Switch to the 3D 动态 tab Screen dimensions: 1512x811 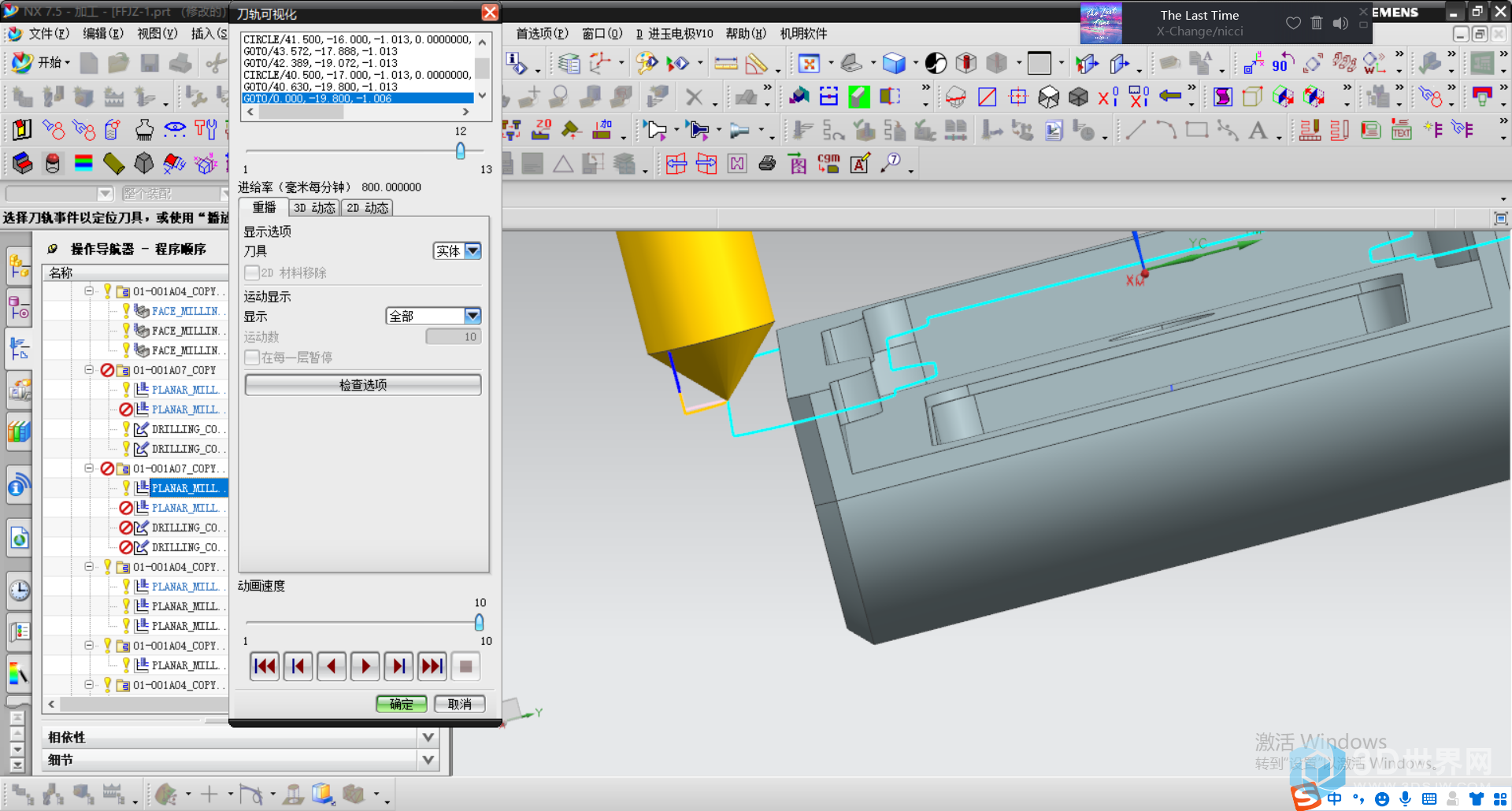point(314,208)
